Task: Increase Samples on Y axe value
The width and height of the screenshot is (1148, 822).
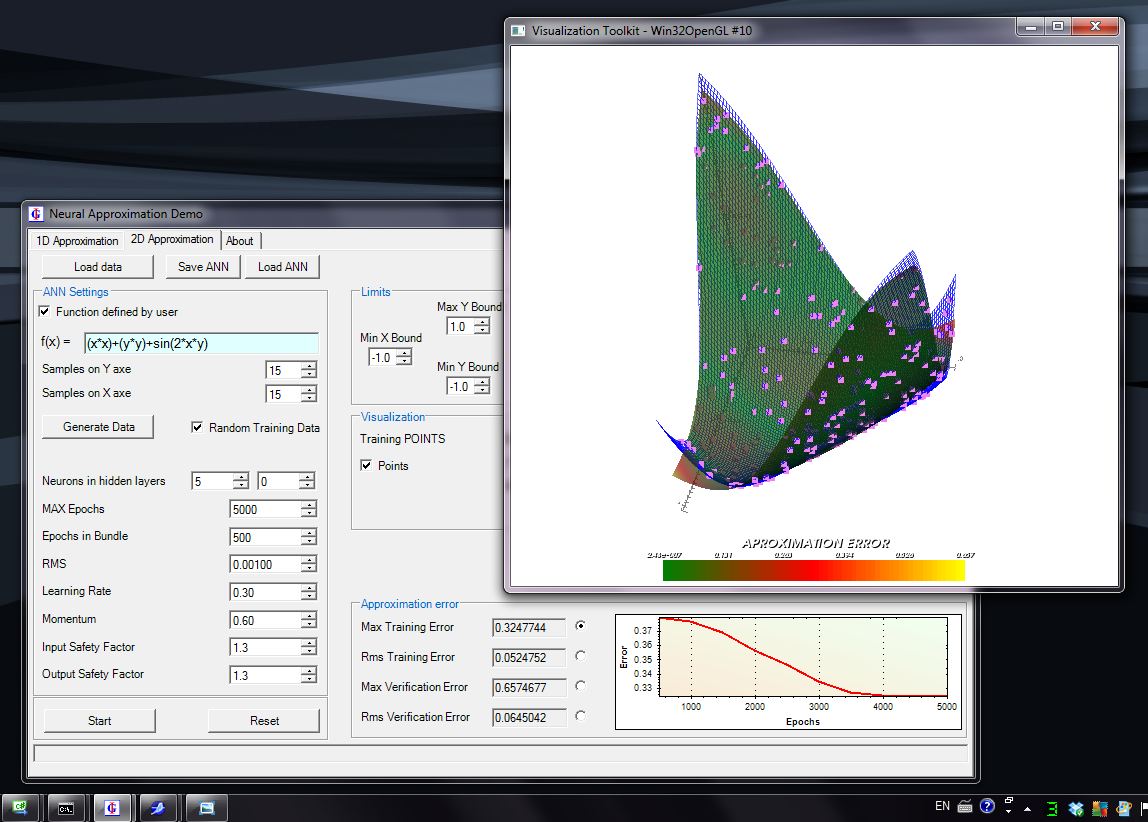Action: [308, 366]
